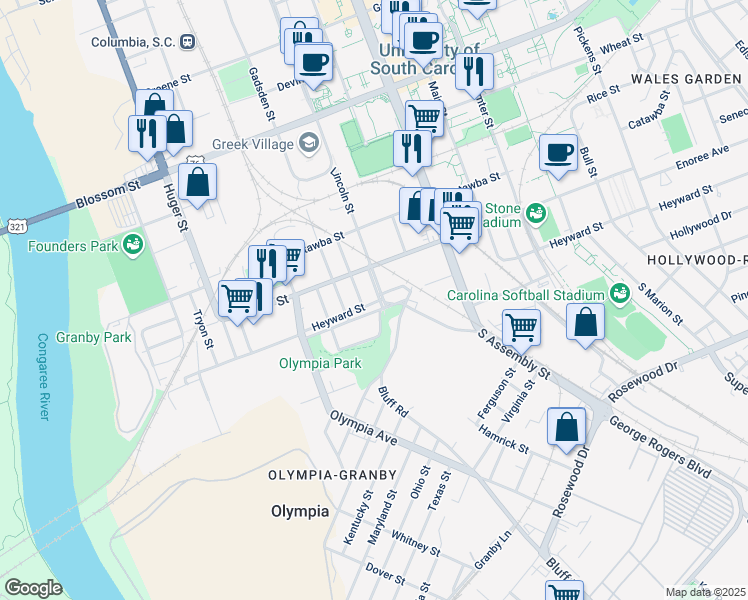The width and height of the screenshot is (748, 600).
Task: Click the George Rogers Blvd label
Action: (660, 447)
